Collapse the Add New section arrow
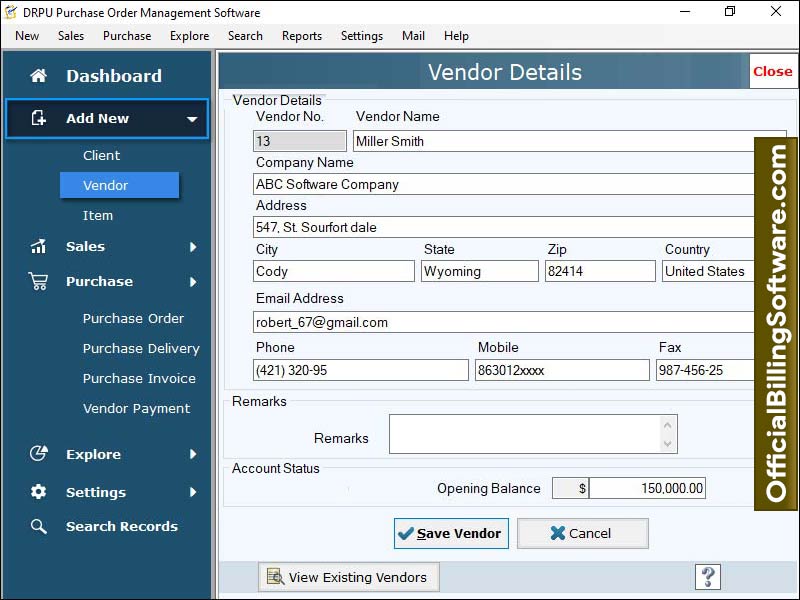Image resolution: width=800 pixels, height=600 pixels. 192,119
